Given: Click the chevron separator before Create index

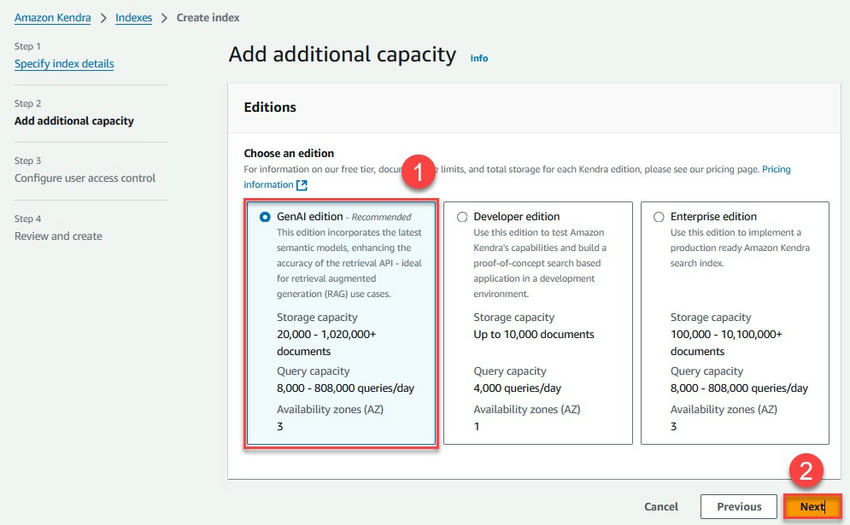Looking at the screenshot, I should click(165, 18).
